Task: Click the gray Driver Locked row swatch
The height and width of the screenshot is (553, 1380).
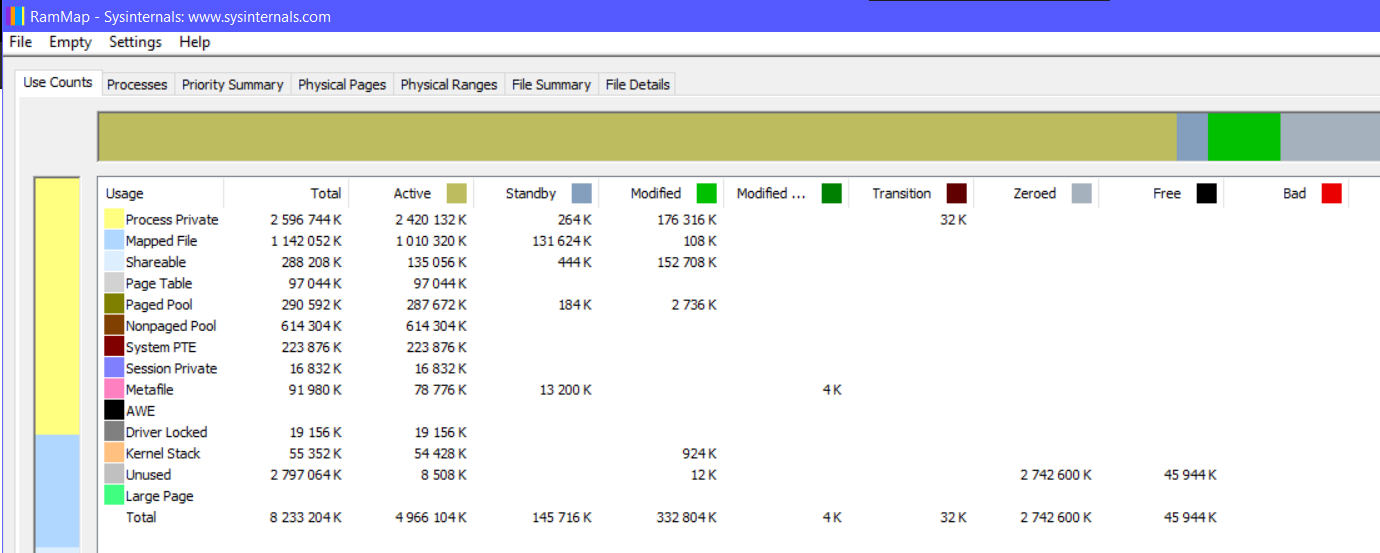Action: click(114, 432)
